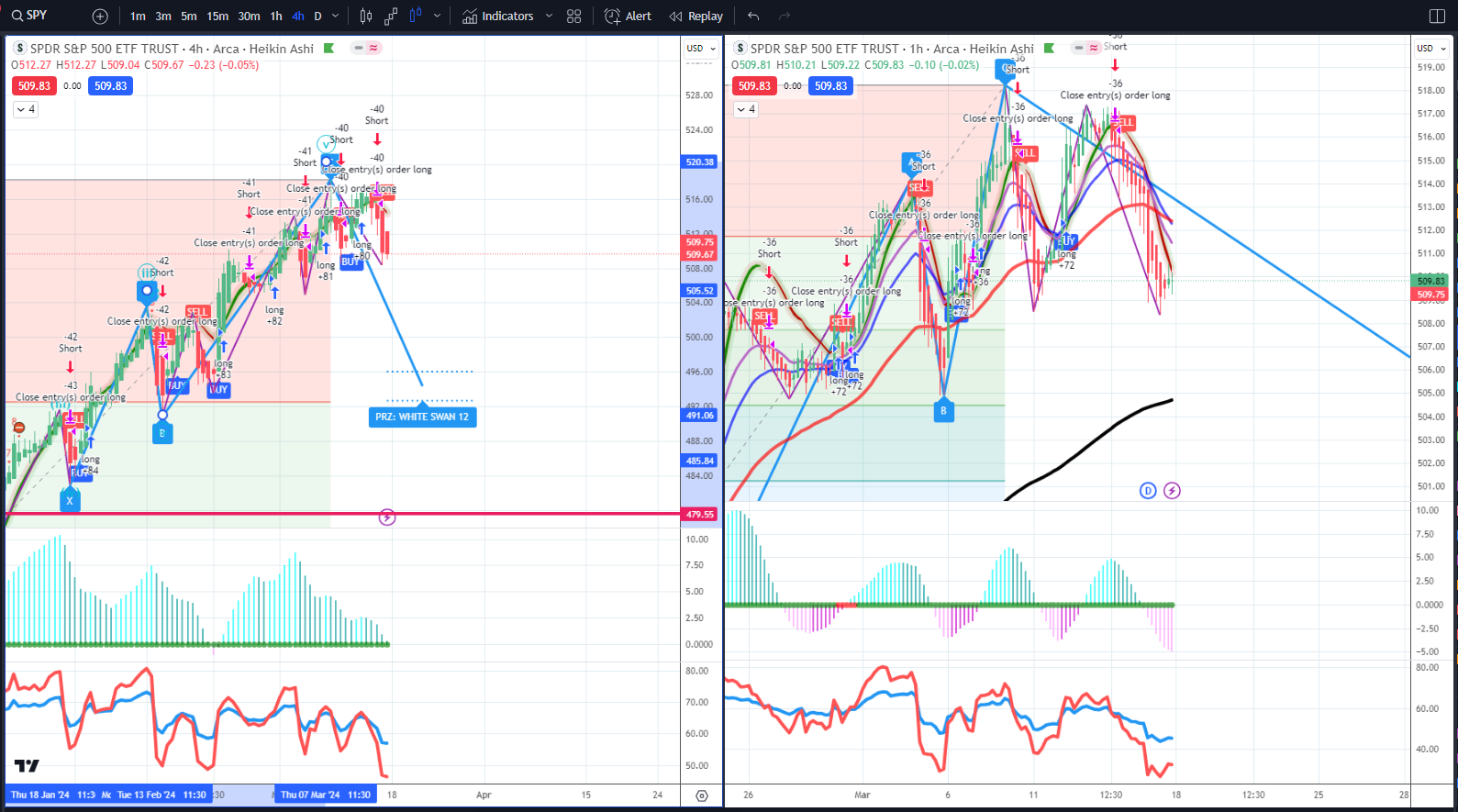Click the blue D dividend icon on right chart
Image resolution: width=1458 pixels, height=812 pixels.
1148,490
